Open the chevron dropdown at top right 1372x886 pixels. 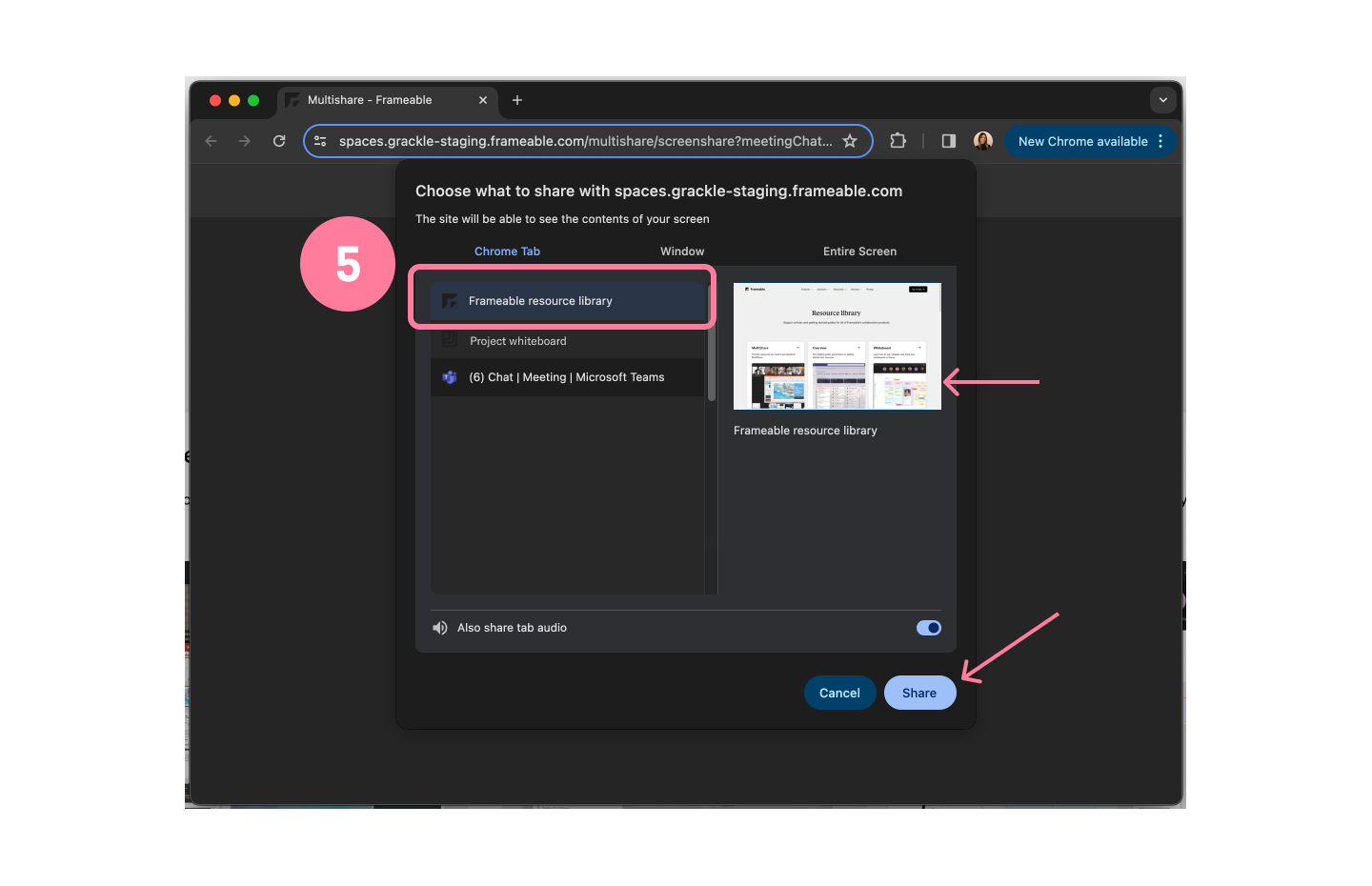pos(1162,99)
